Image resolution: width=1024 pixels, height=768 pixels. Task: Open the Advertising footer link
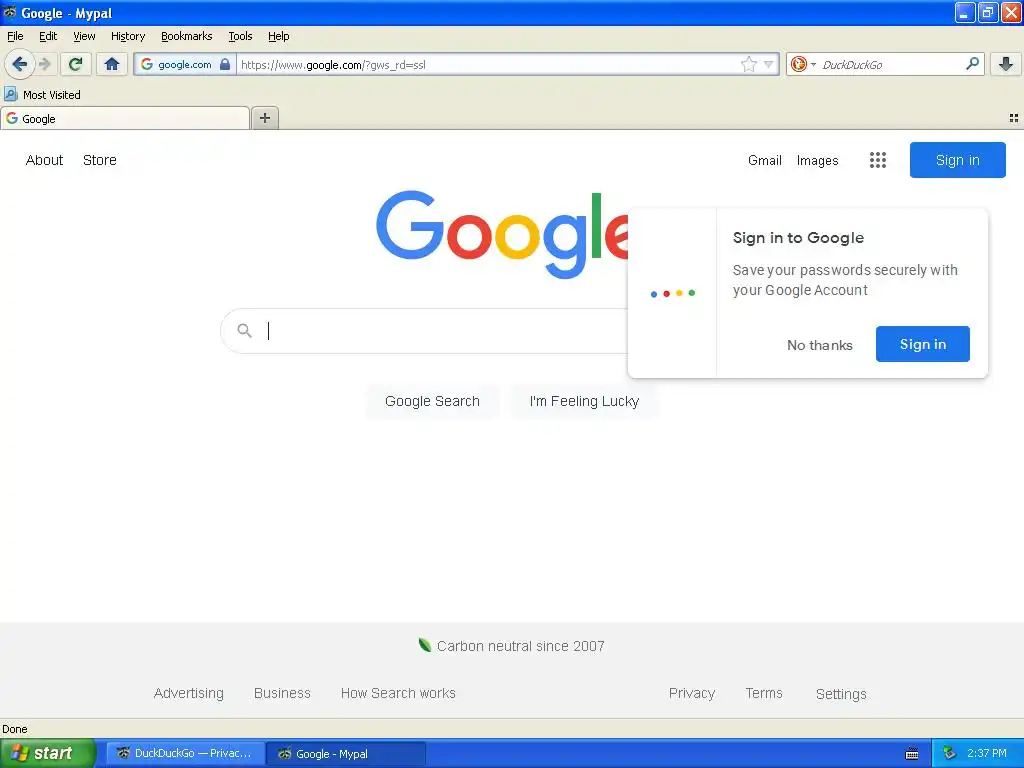click(x=189, y=693)
